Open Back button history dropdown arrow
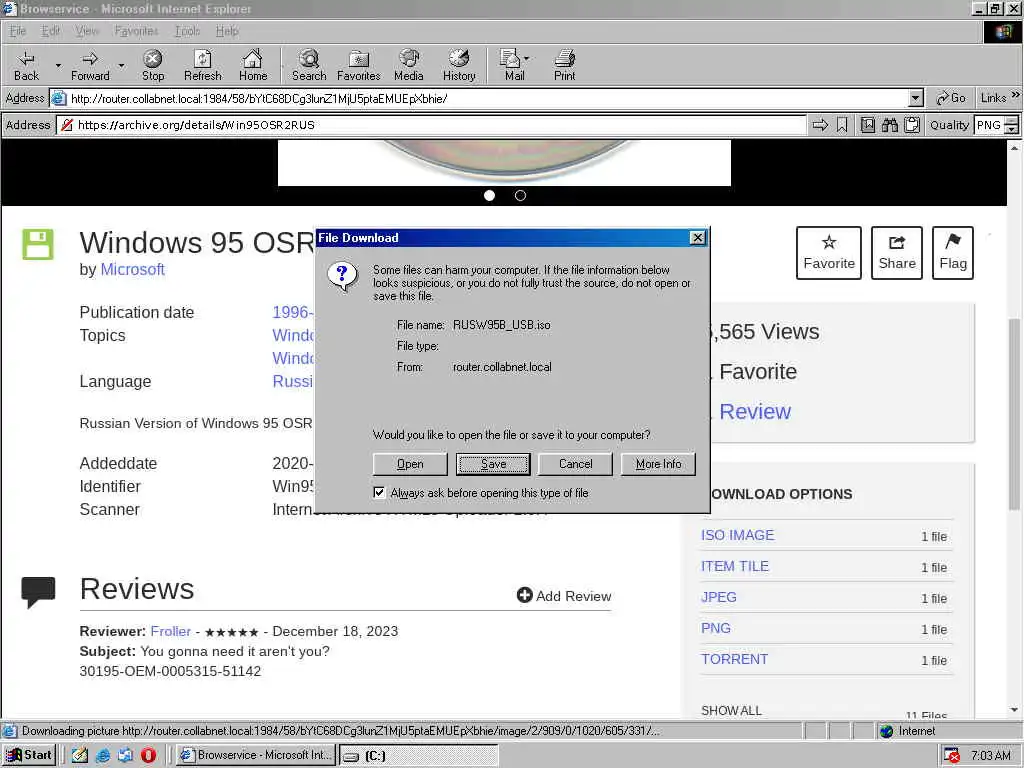Screen dimensions: 1024x768 click(x=58, y=65)
